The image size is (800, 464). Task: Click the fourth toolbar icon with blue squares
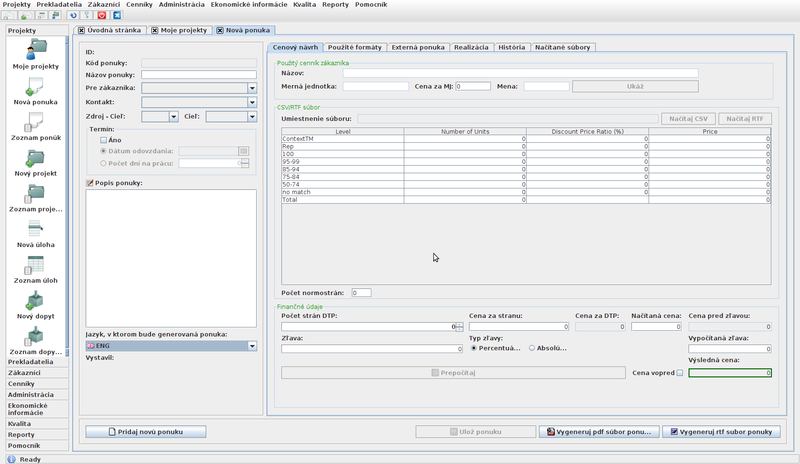point(55,15)
